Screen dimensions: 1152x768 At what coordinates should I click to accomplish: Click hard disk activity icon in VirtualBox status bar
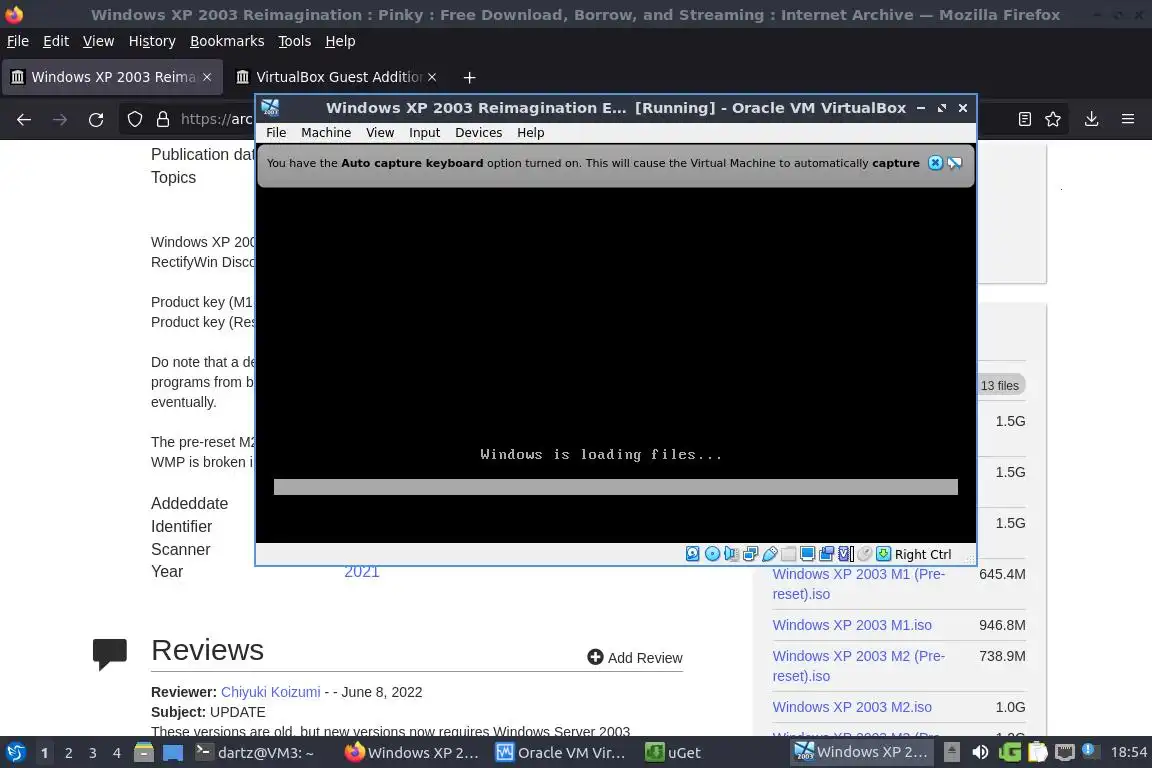coord(693,554)
